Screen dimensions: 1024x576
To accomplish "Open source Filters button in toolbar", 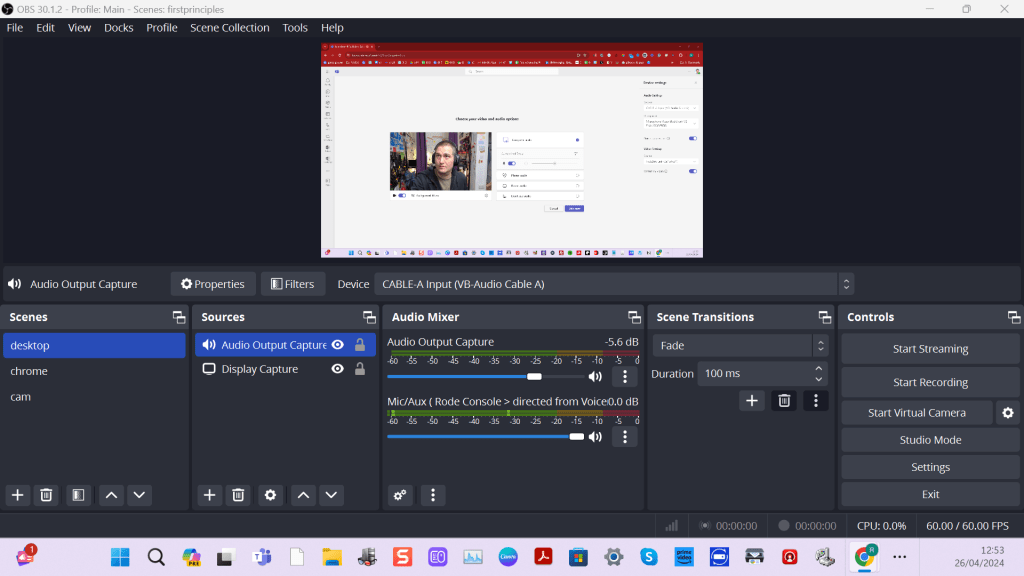I will [293, 284].
